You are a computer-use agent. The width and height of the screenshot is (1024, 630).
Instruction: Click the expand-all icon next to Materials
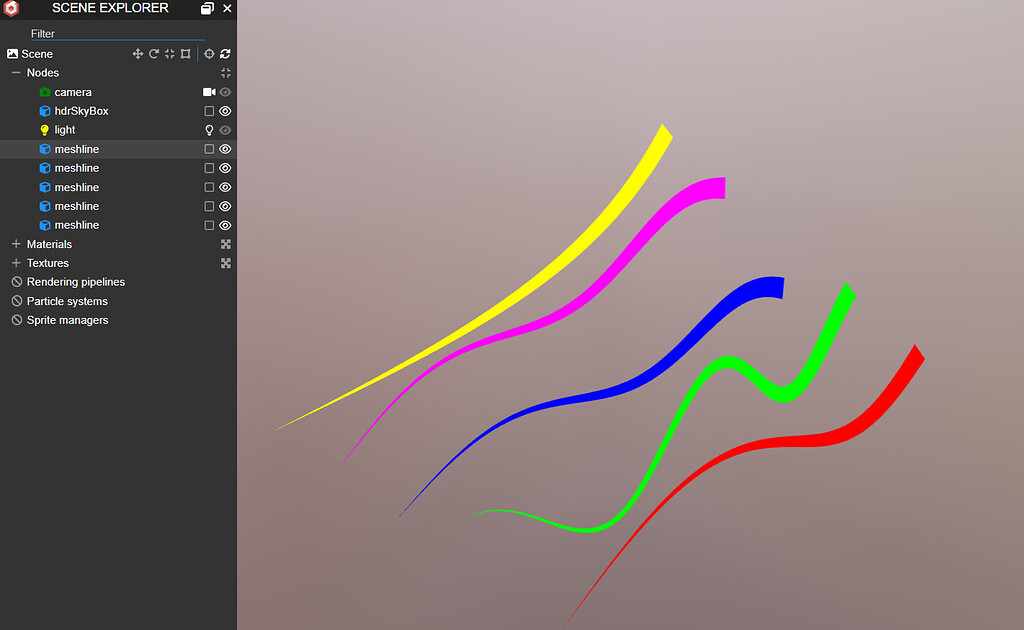pyautogui.click(x=226, y=244)
